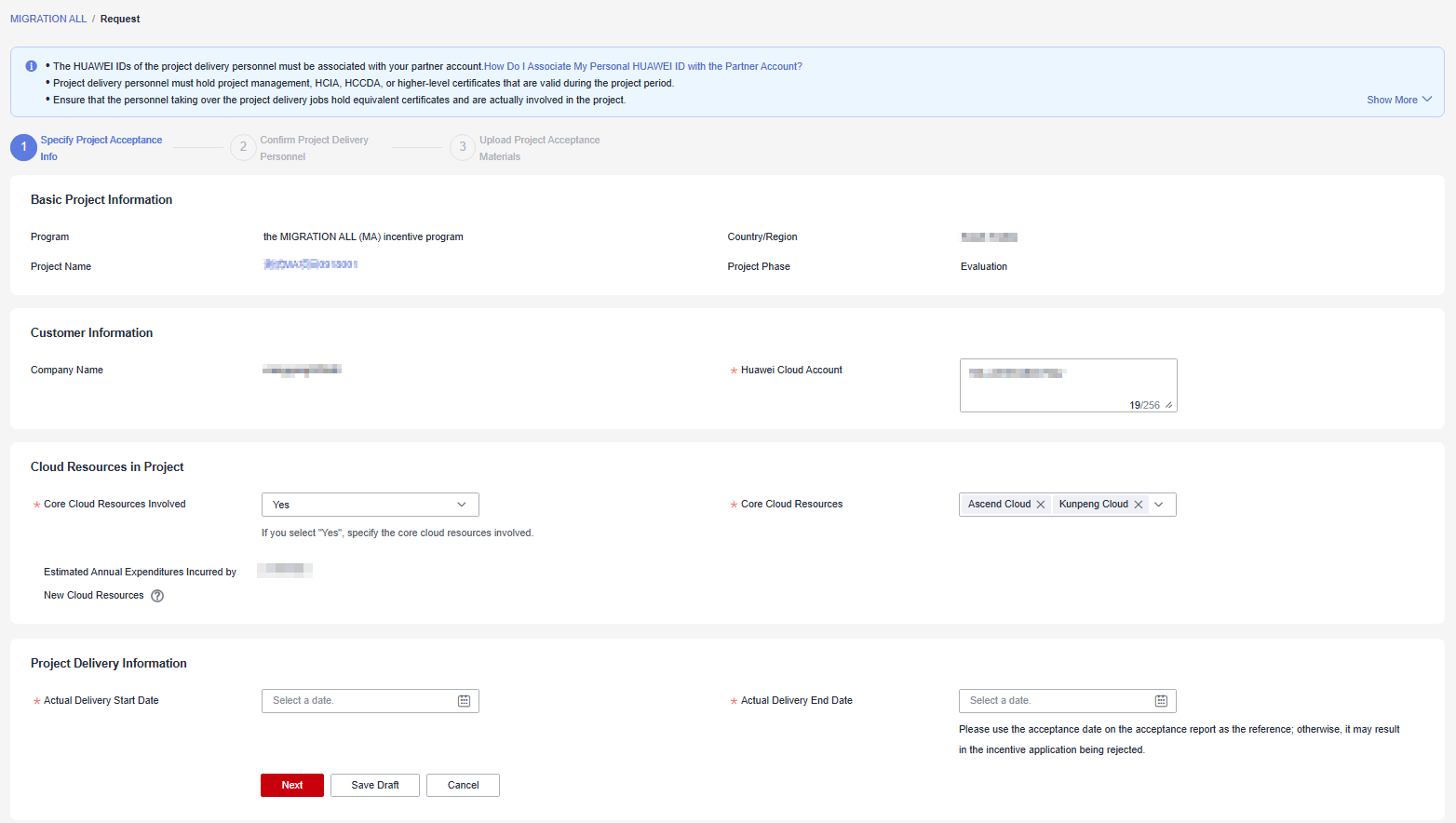The image size is (1456, 823).
Task: Remove the Ascend Cloud tag
Action: tap(1041, 505)
